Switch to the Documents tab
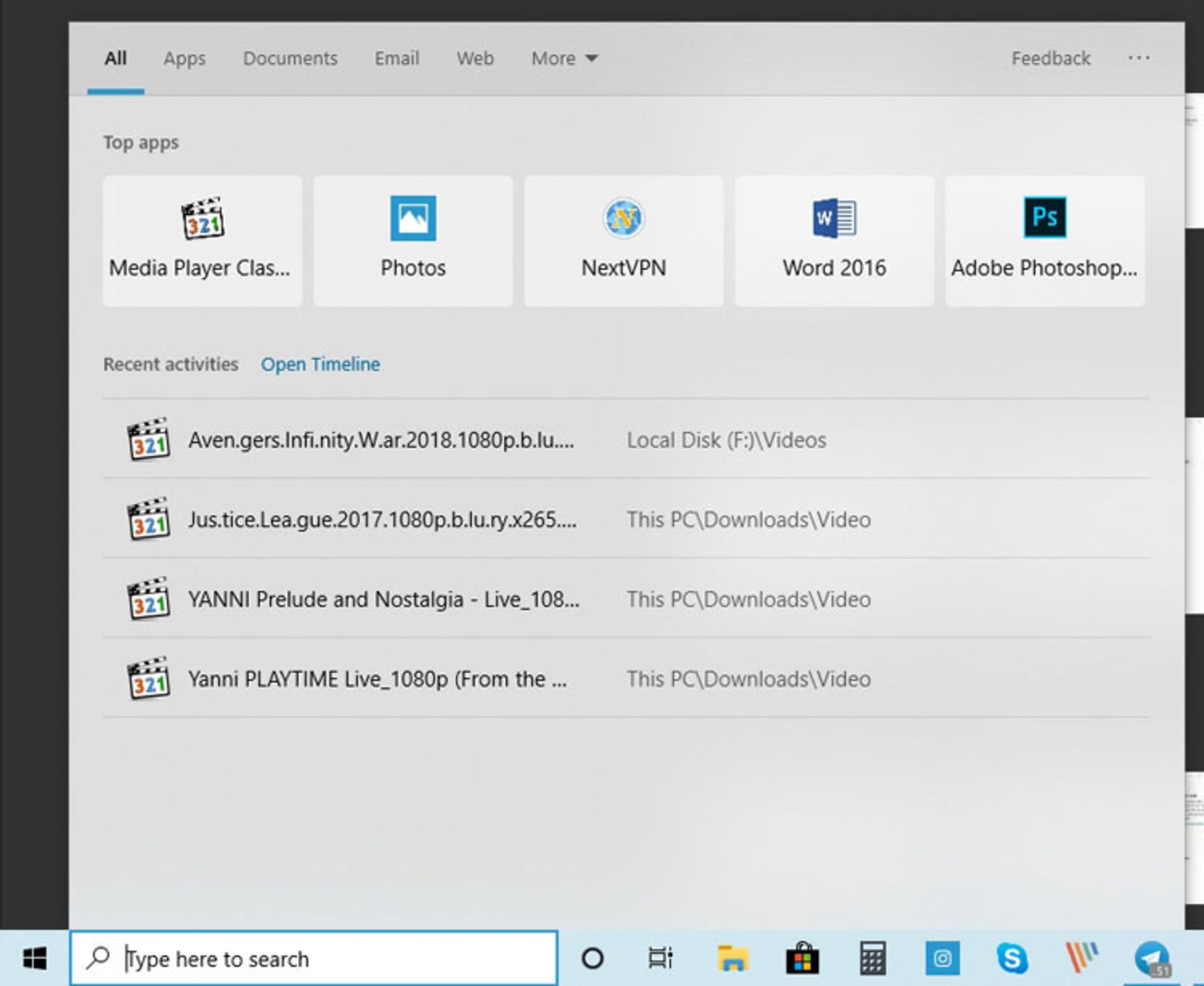This screenshot has height=986, width=1204. pyautogui.click(x=290, y=58)
